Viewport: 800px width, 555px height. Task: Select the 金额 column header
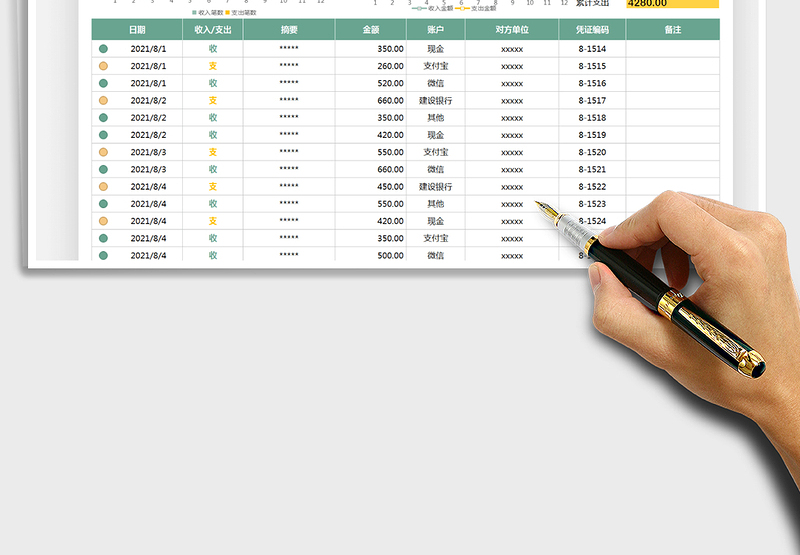(371, 30)
